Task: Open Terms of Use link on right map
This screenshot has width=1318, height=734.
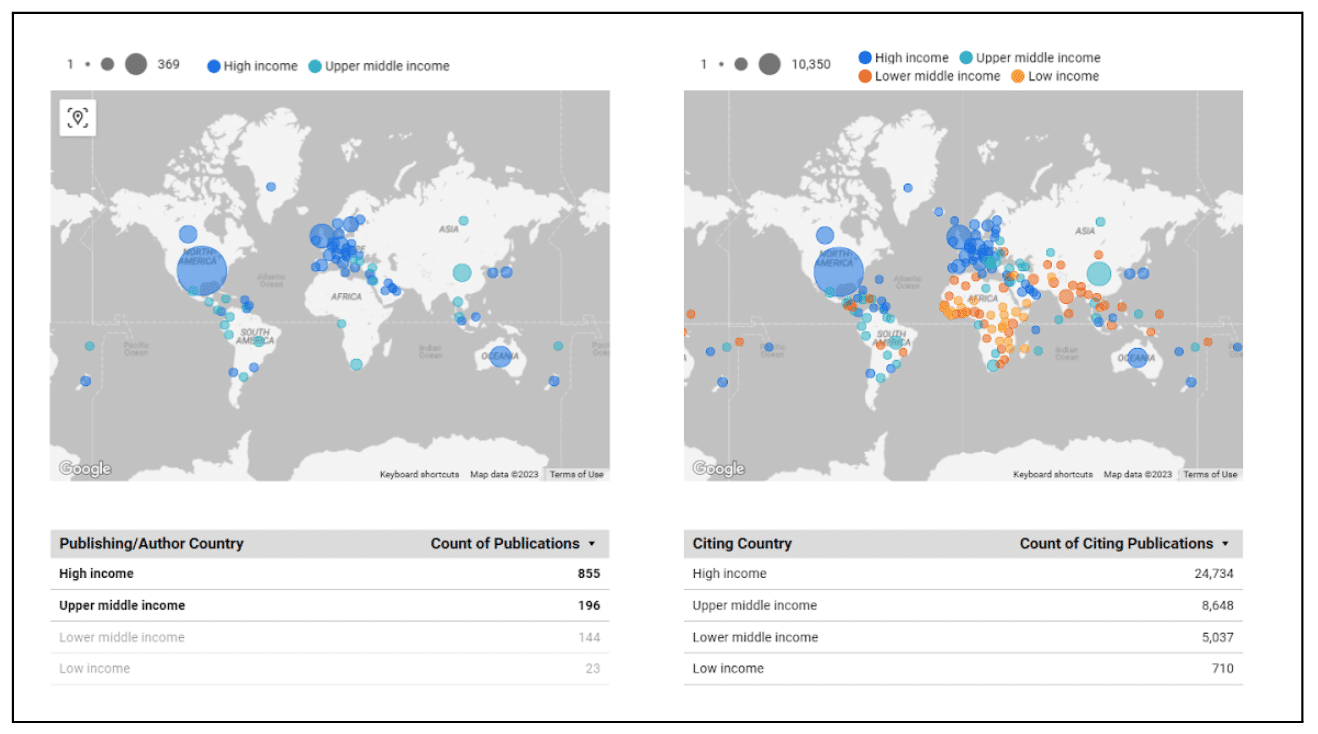Action: [x=1210, y=475]
